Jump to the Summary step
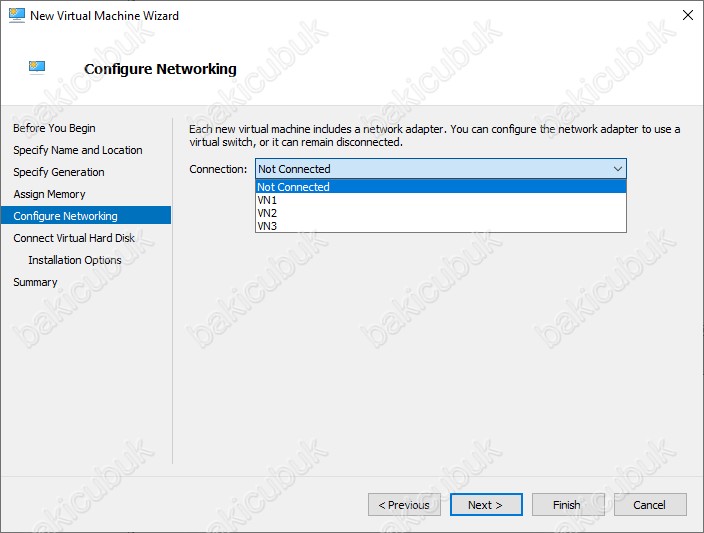 point(35,282)
